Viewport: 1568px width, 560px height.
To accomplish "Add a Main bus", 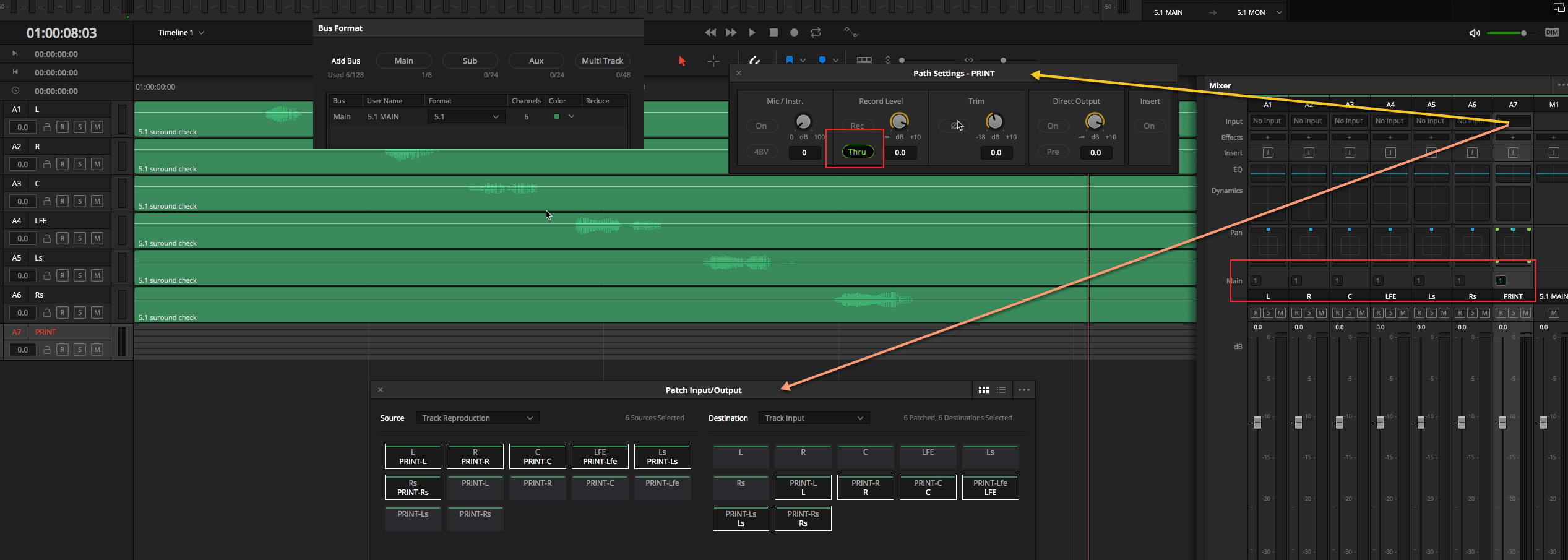I will tap(403, 61).
